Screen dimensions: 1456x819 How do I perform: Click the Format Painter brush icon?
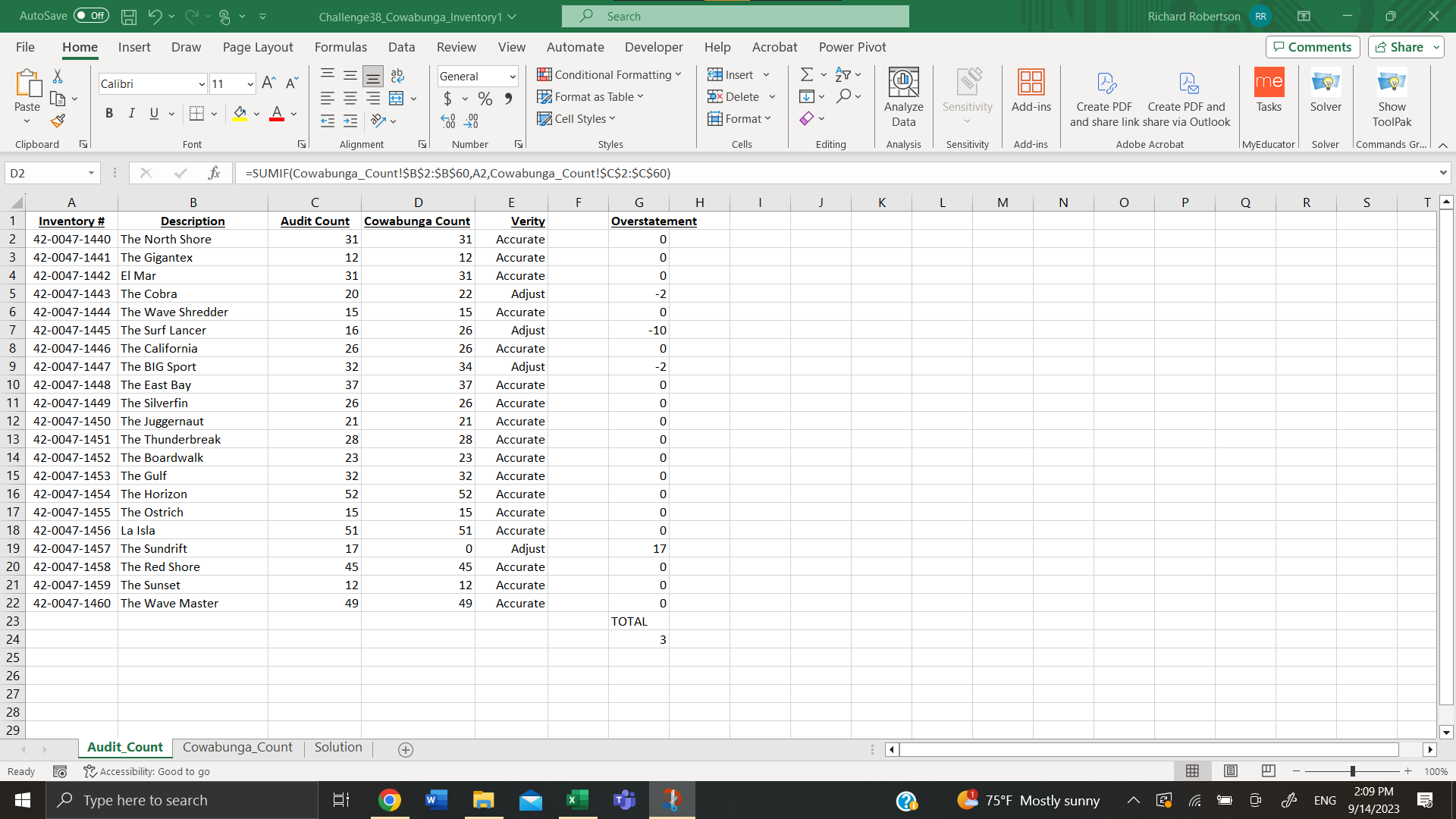[x=58, y=121]
